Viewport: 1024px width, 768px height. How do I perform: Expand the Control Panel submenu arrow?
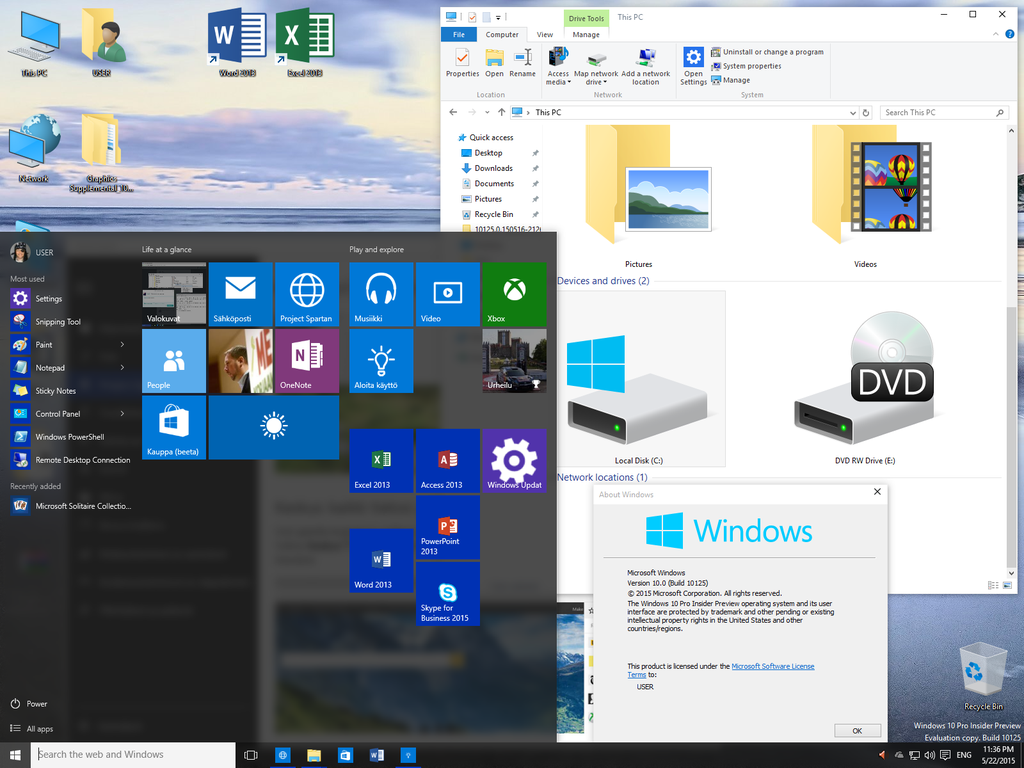pyautogui.click(x=122, y=413)
